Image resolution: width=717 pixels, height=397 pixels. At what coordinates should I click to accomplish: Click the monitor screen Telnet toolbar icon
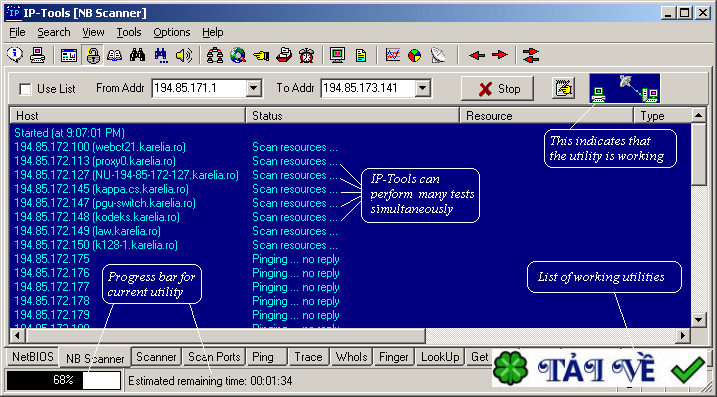coord(337,55)
